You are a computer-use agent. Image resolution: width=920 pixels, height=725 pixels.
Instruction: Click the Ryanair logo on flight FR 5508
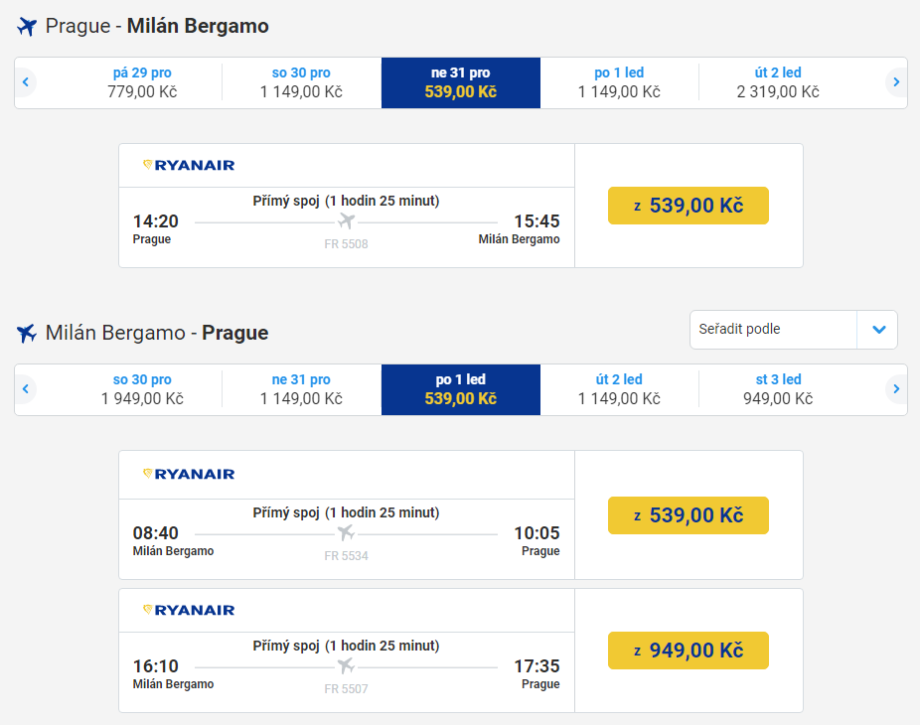point(189,165)
